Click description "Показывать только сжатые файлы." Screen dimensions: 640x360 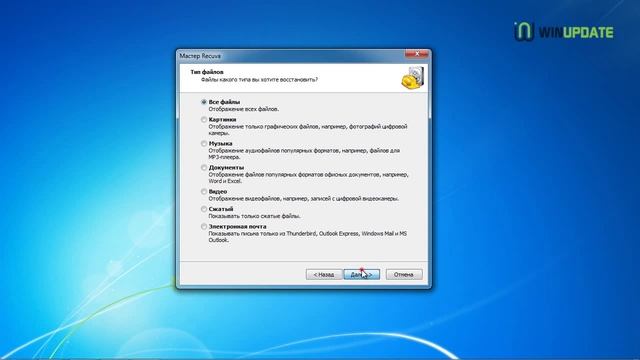[254, 216]
